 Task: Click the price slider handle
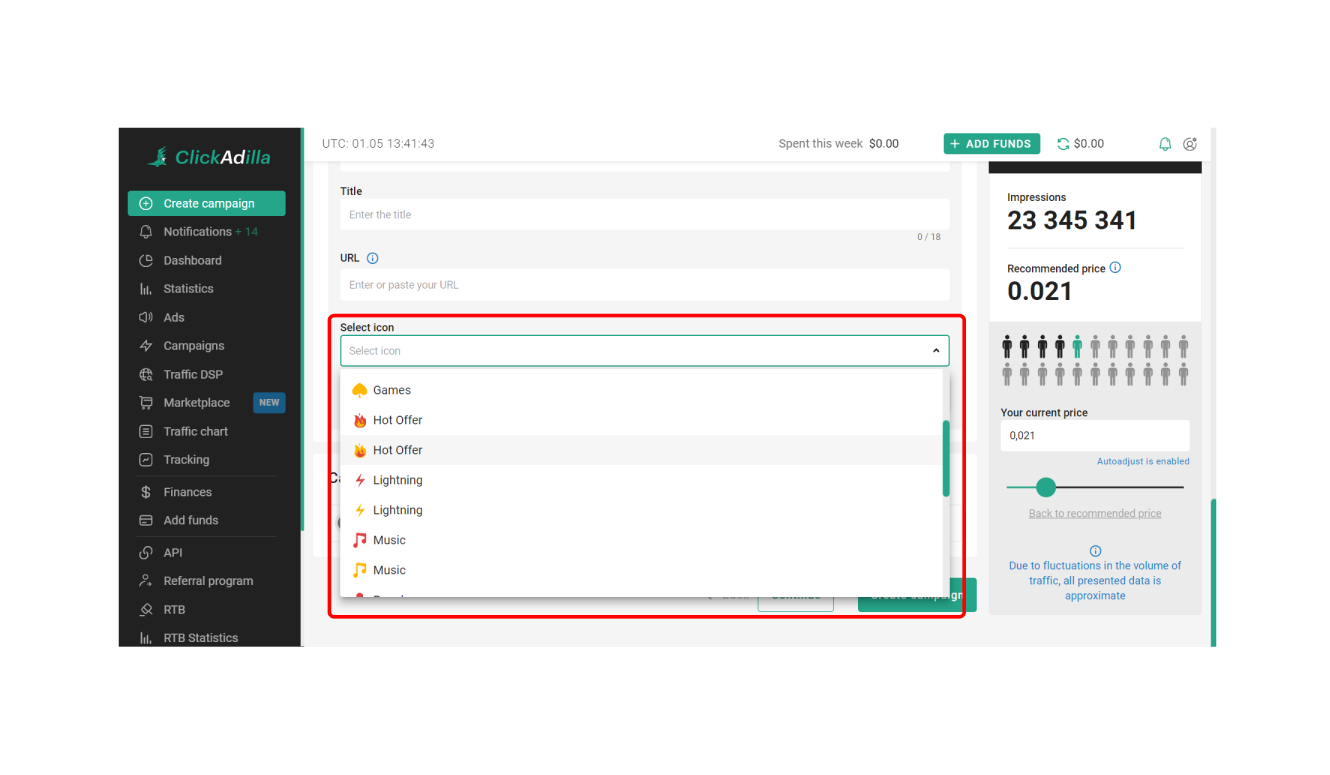coord(1046,487)
